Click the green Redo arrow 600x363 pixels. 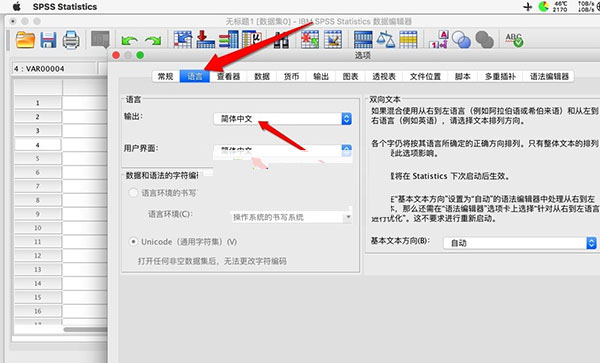(153, 40)
